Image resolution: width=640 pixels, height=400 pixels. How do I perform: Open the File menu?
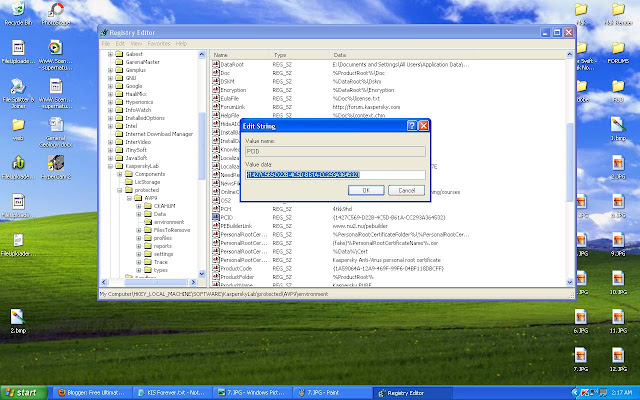click(106, 43)
